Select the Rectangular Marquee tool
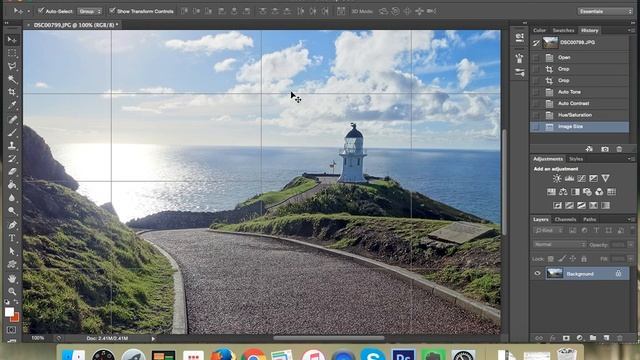640x360 pixels. point(12,53)
